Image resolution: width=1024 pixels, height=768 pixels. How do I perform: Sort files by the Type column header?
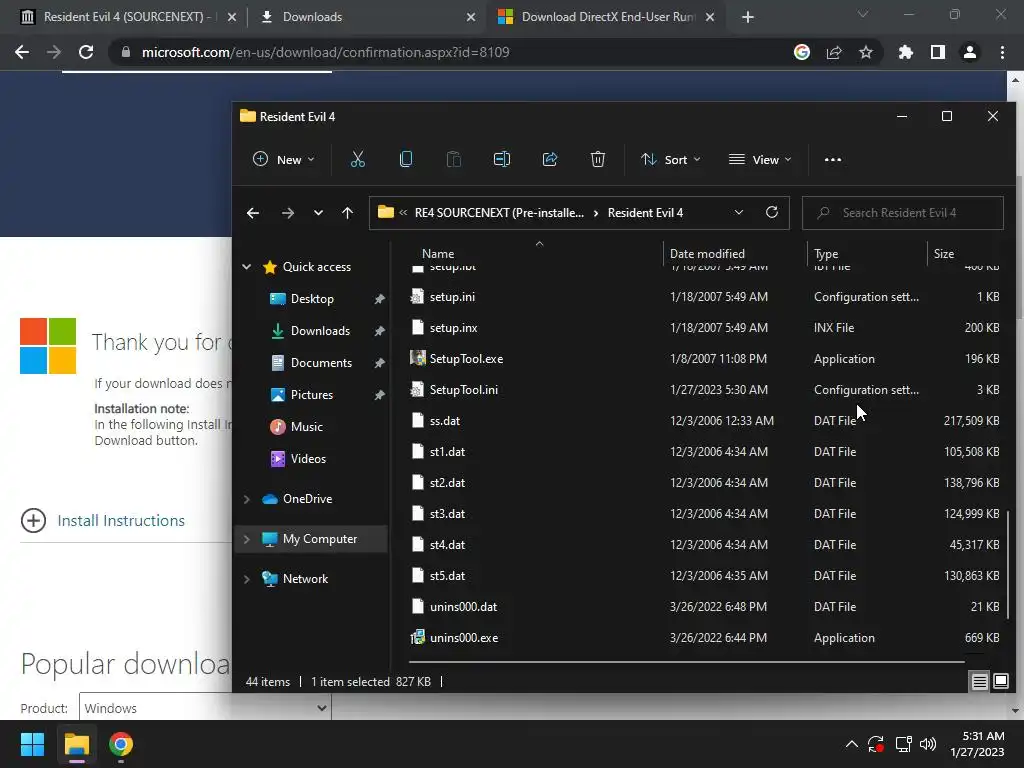click(825, 253)
